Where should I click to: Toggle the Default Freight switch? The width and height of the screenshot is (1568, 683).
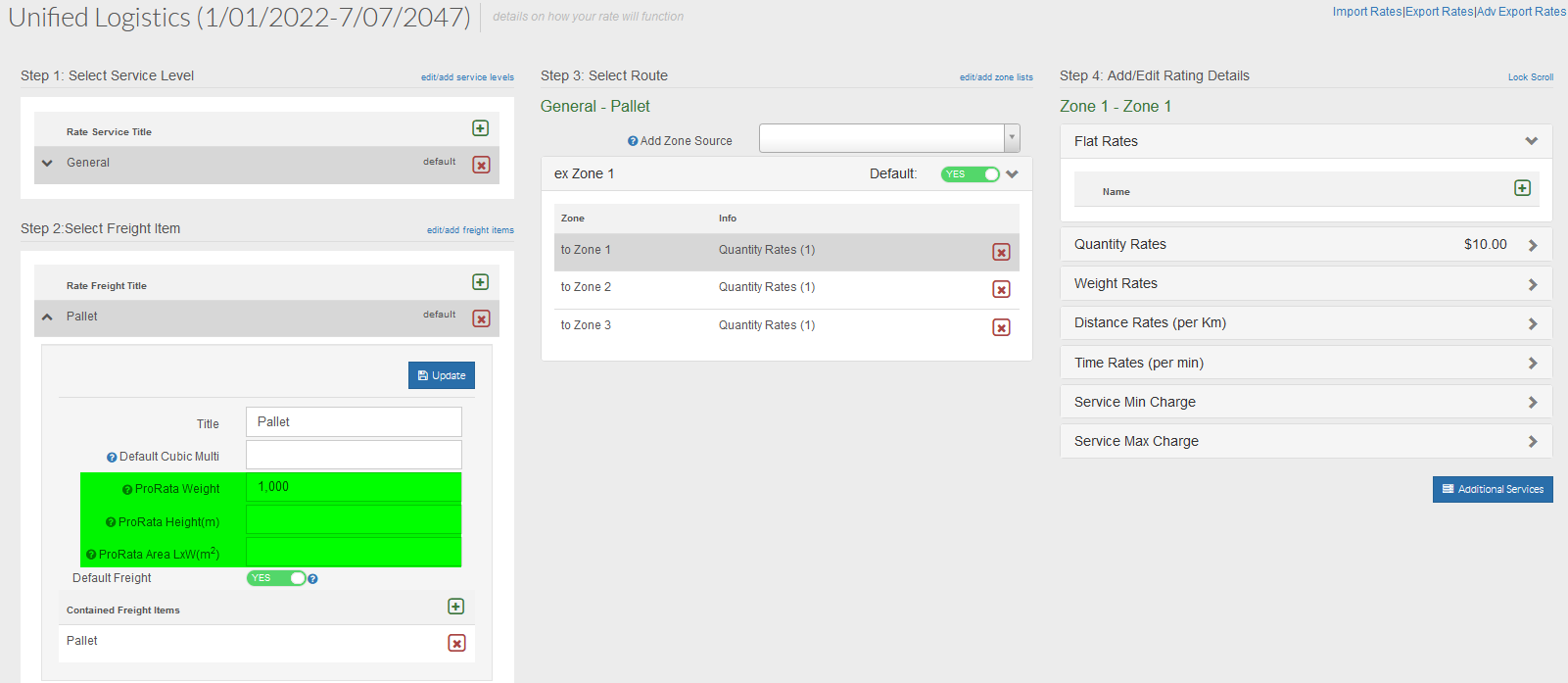(x=276, y=578)
